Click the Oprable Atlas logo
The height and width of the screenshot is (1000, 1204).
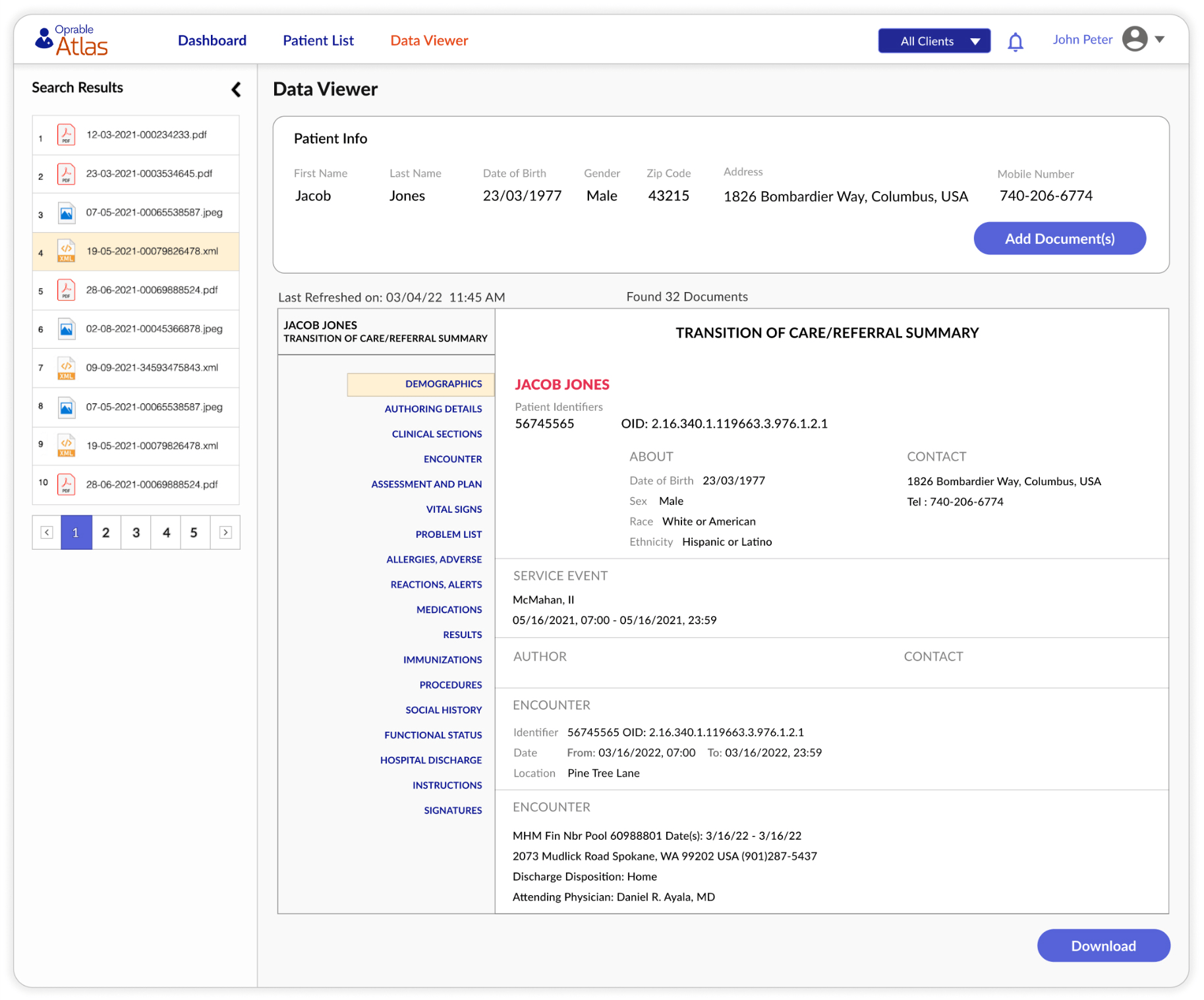pos(71,39)
